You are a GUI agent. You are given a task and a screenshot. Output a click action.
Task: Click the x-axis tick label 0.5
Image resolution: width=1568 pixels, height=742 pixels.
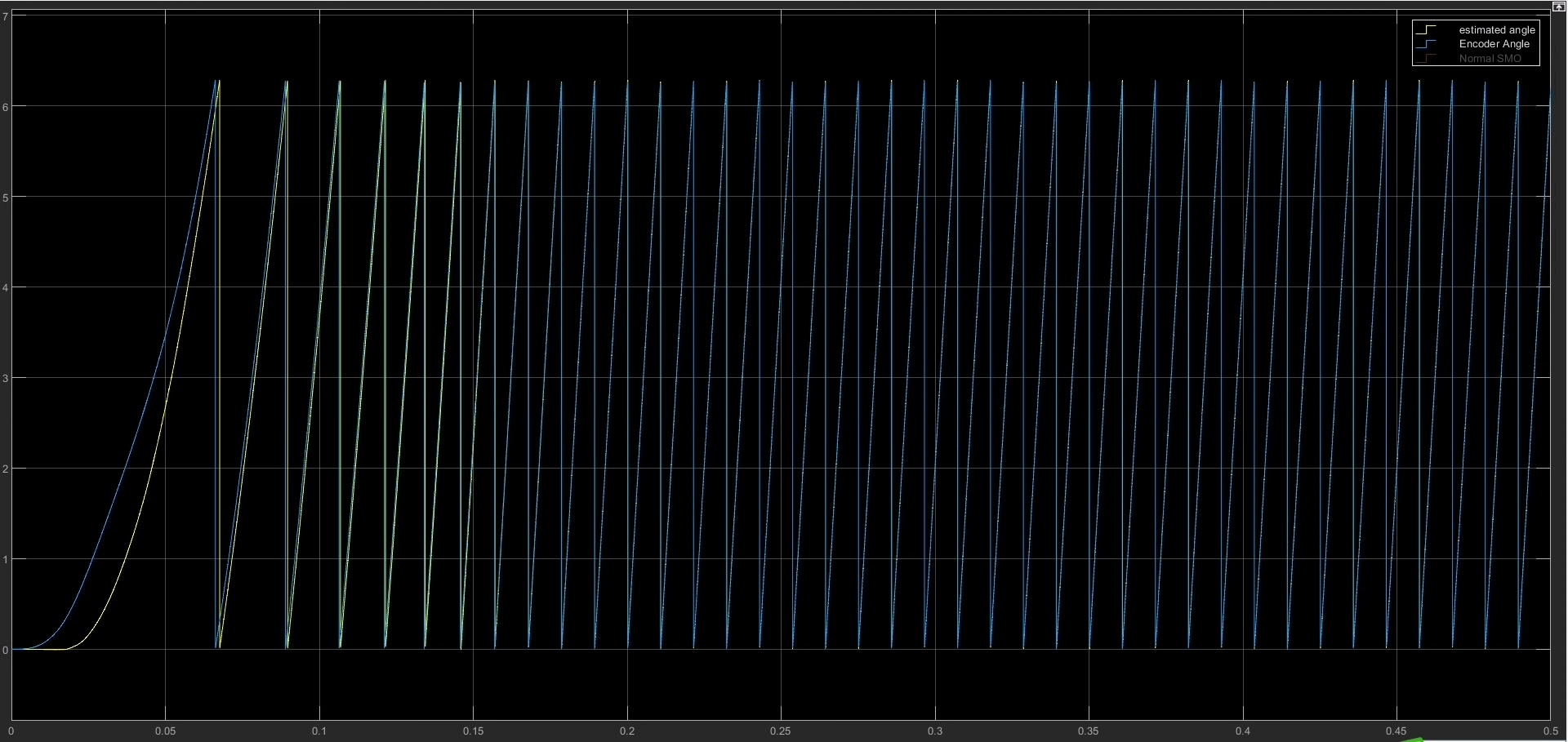(1551, 731)
